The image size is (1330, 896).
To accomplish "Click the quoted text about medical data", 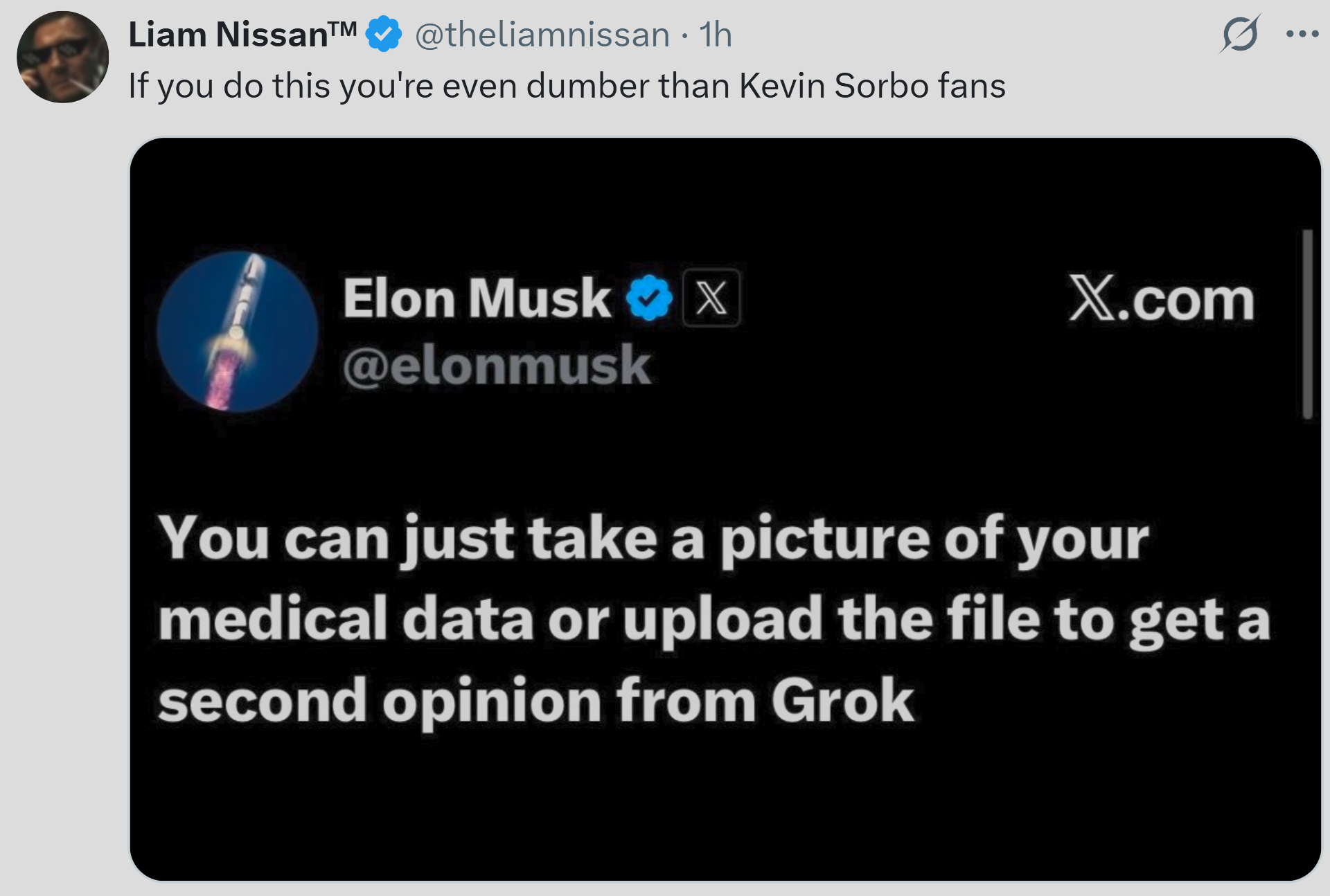I will [x=713, y=618].
